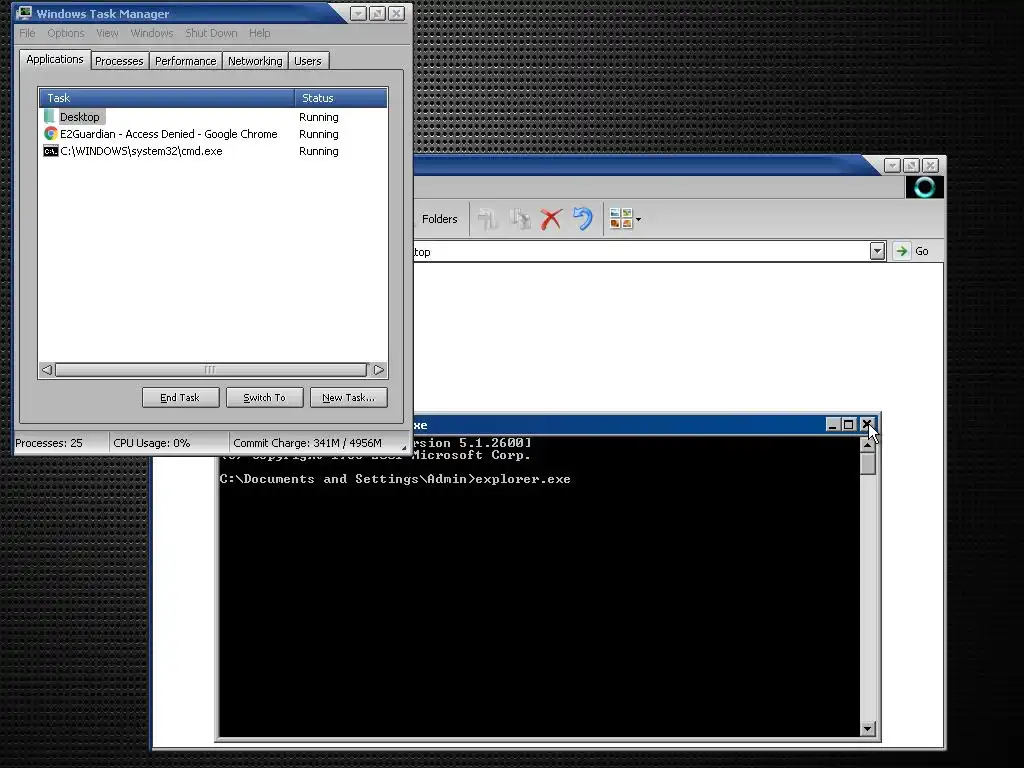Close the Windows Task Manager window
This screenshot has width=1024, height=768.
[396, 13]
